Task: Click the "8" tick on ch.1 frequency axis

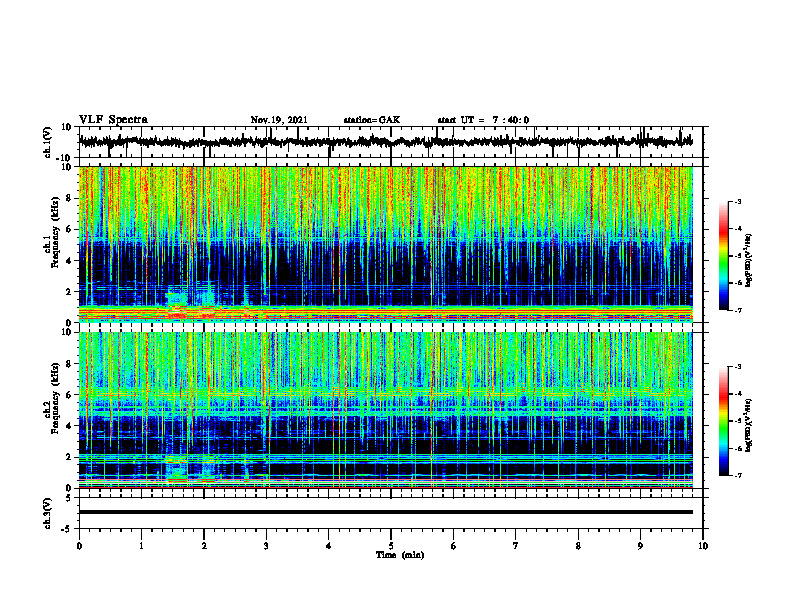Action: [x=69, y=198]
